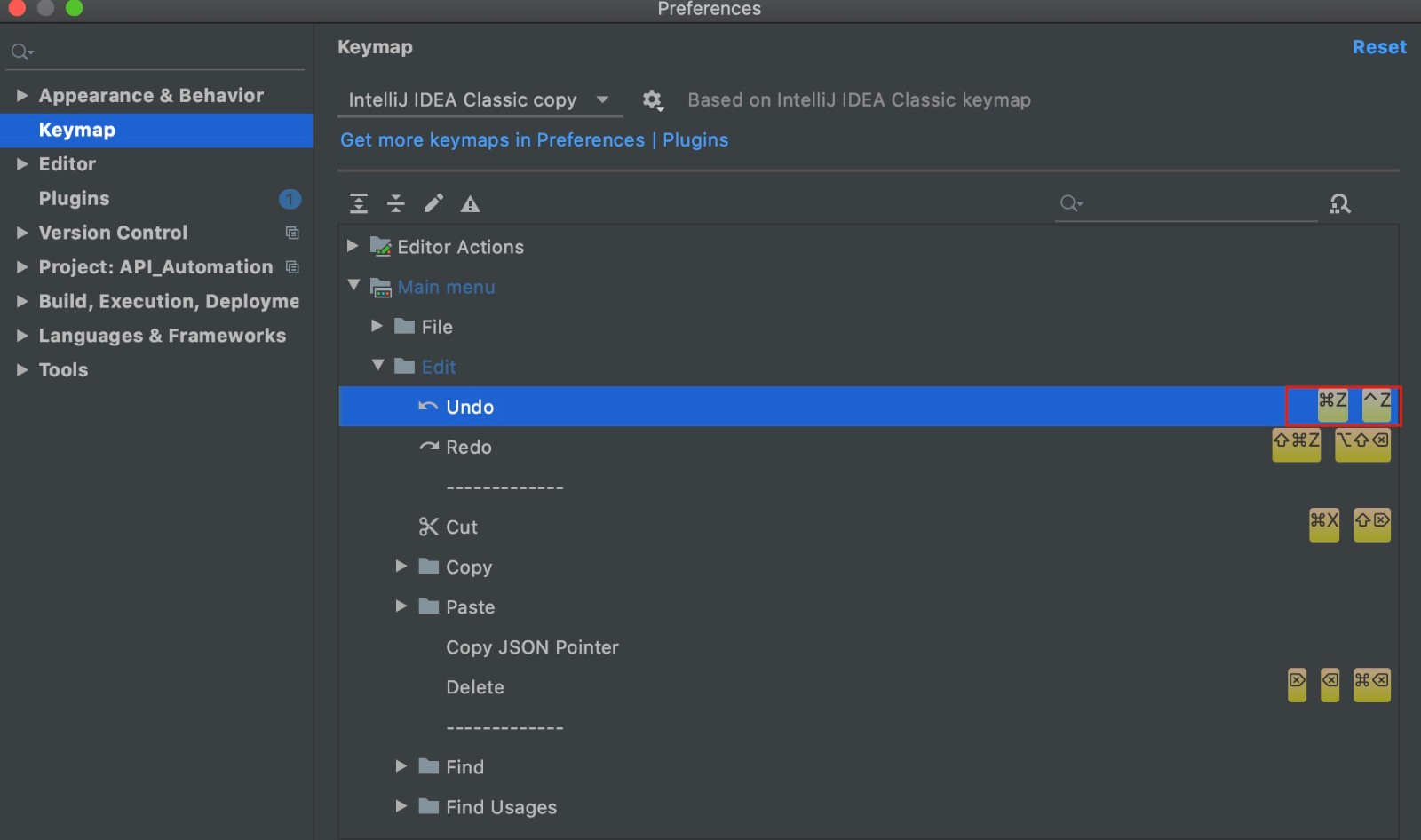Click the Plugins update badge
The width and height of the screenshot is (1421, 840).
click(290, 199)
